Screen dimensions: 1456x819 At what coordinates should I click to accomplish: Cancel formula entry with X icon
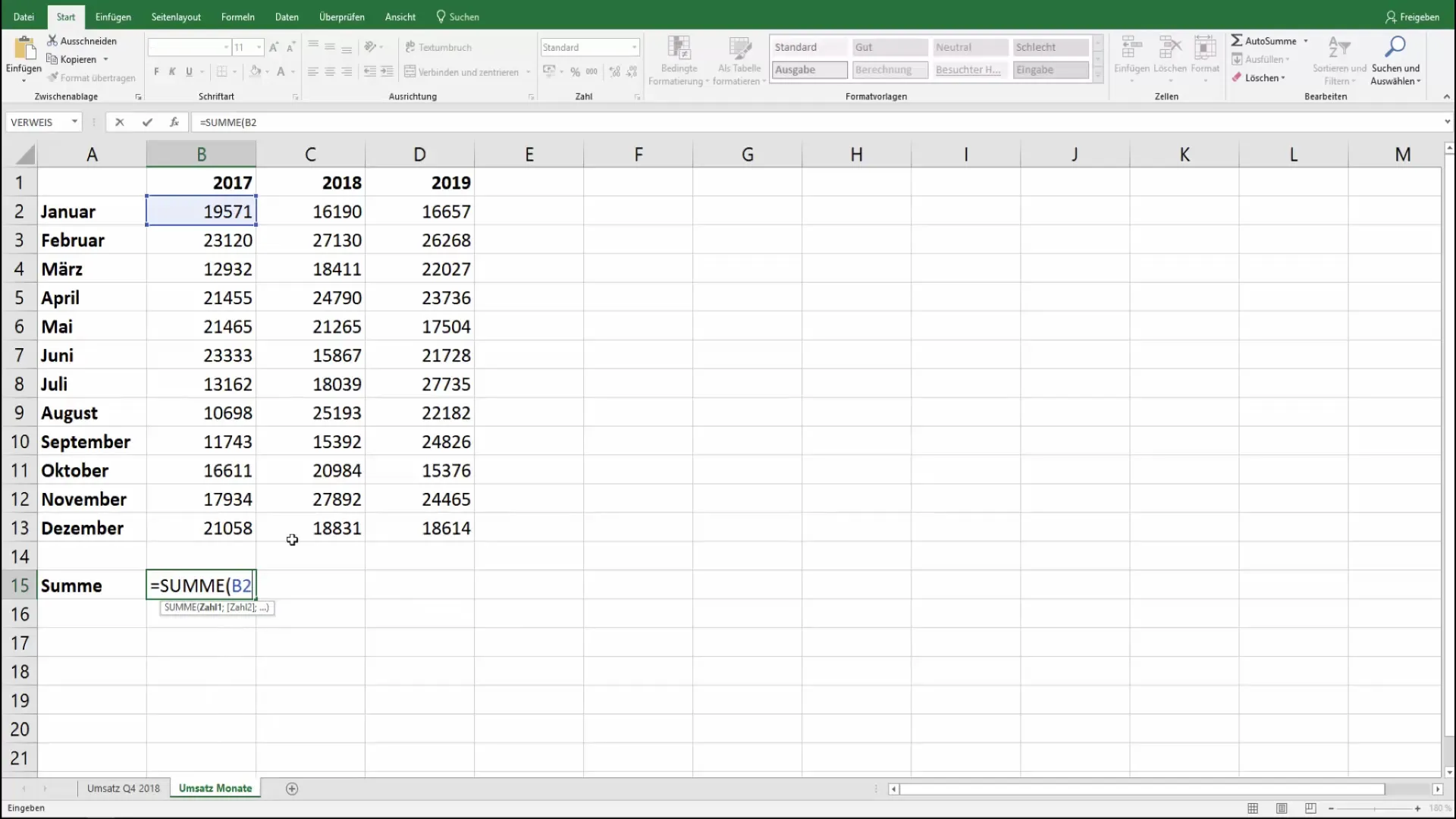pos(119,122)
